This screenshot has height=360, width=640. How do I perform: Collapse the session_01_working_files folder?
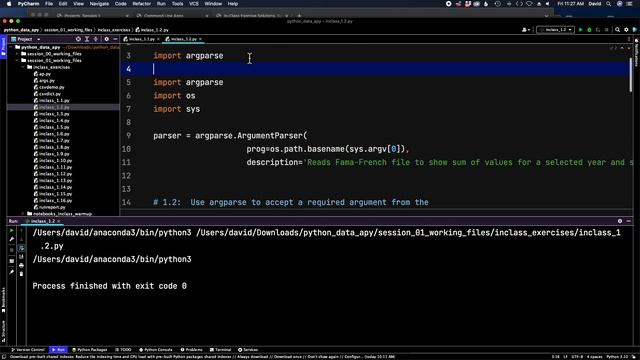17,60
